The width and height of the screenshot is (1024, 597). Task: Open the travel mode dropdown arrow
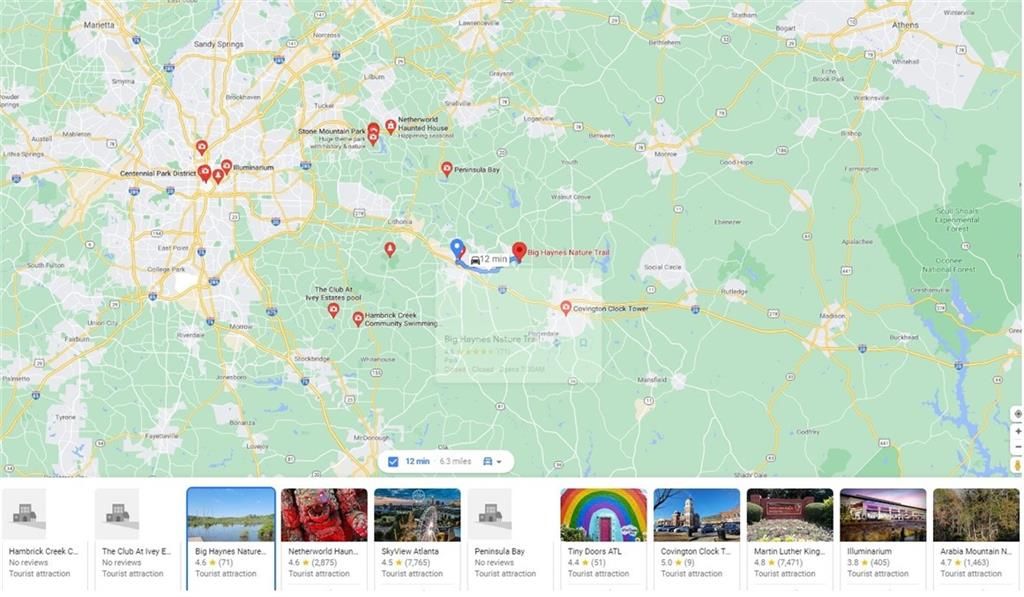coord(499,462)
